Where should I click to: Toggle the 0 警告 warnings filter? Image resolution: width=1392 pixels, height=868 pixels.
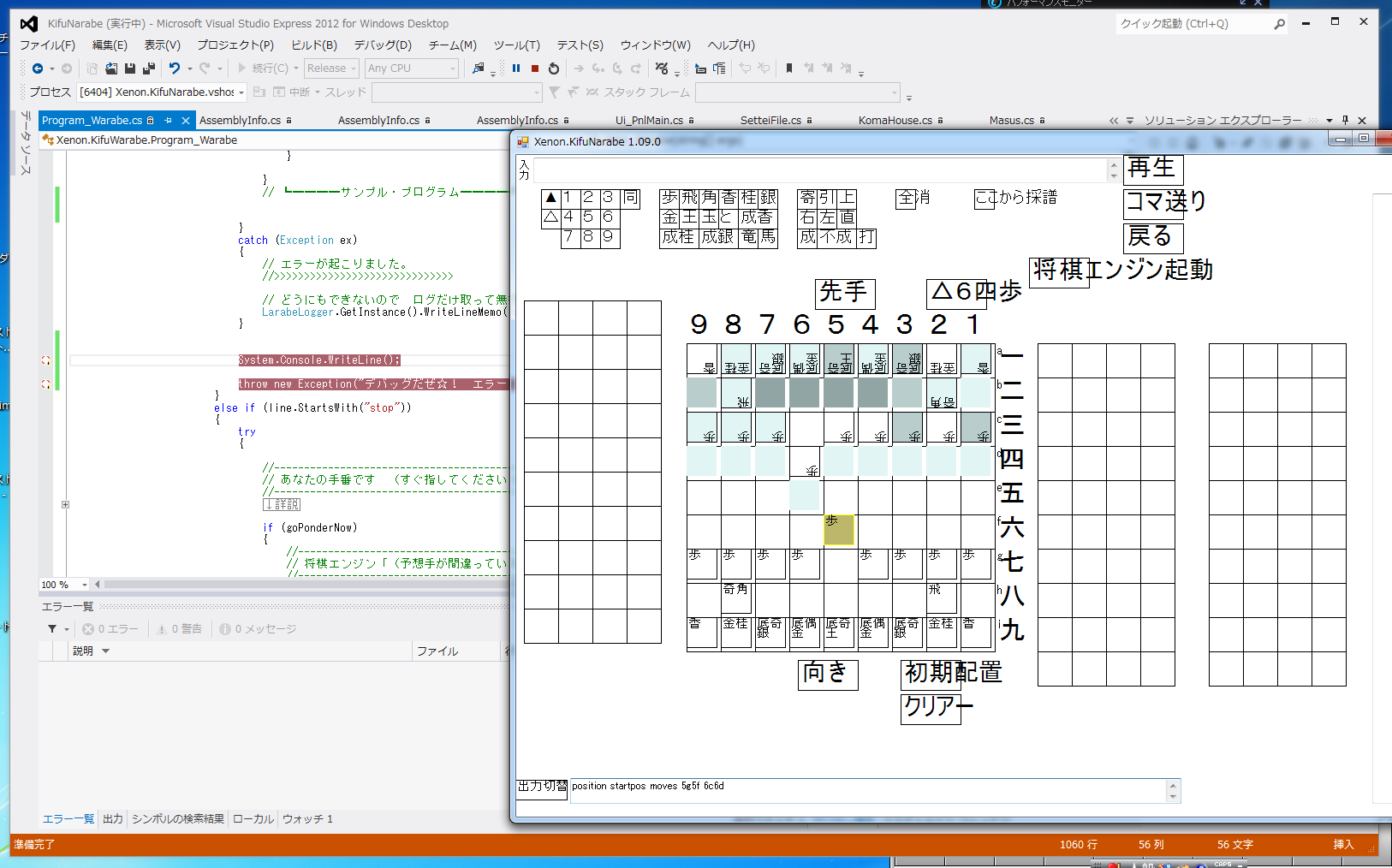coord(180,629)
